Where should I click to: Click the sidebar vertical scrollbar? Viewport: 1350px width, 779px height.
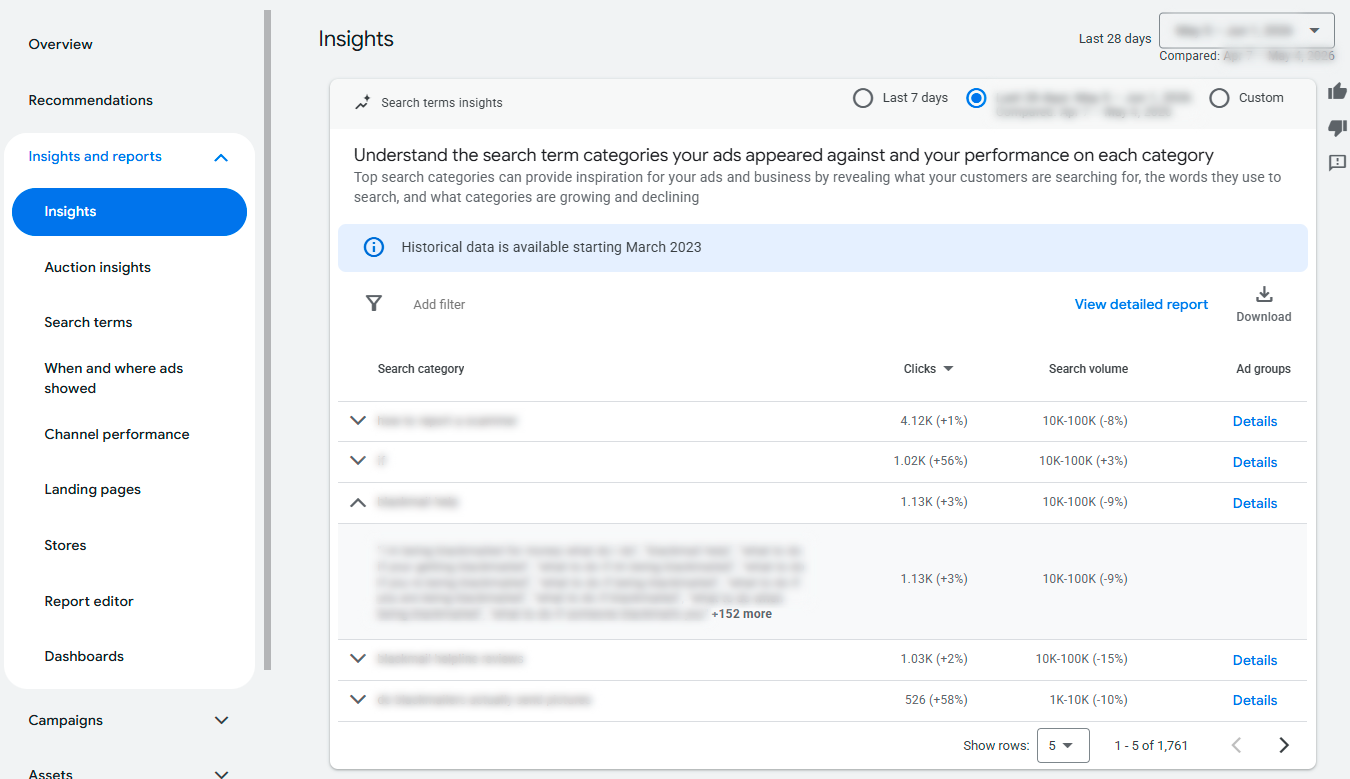(x=268, y=340)
